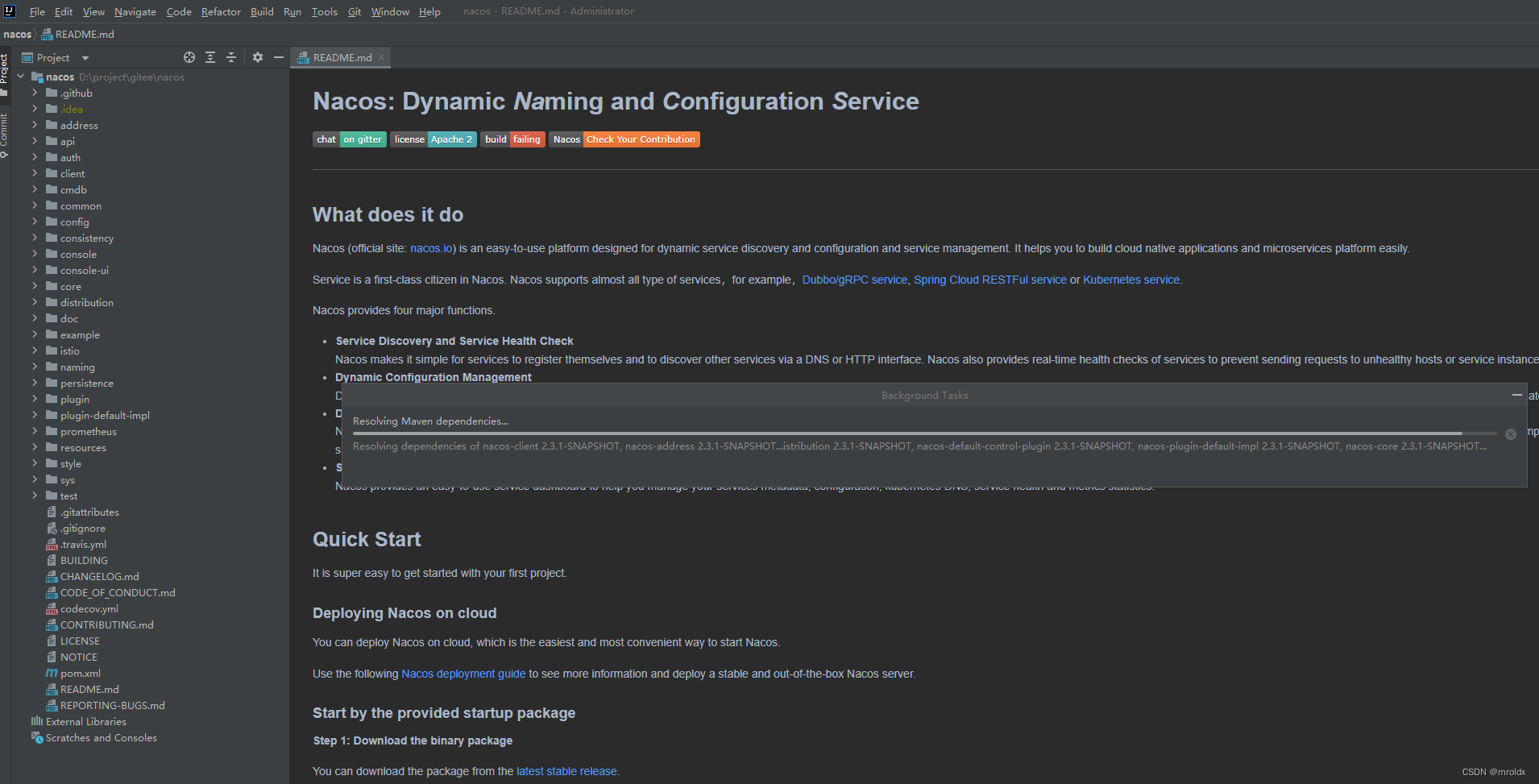Click the locate/select opened file icon
The height and width of the screenshot is (784, 1539).
point(189,57)
